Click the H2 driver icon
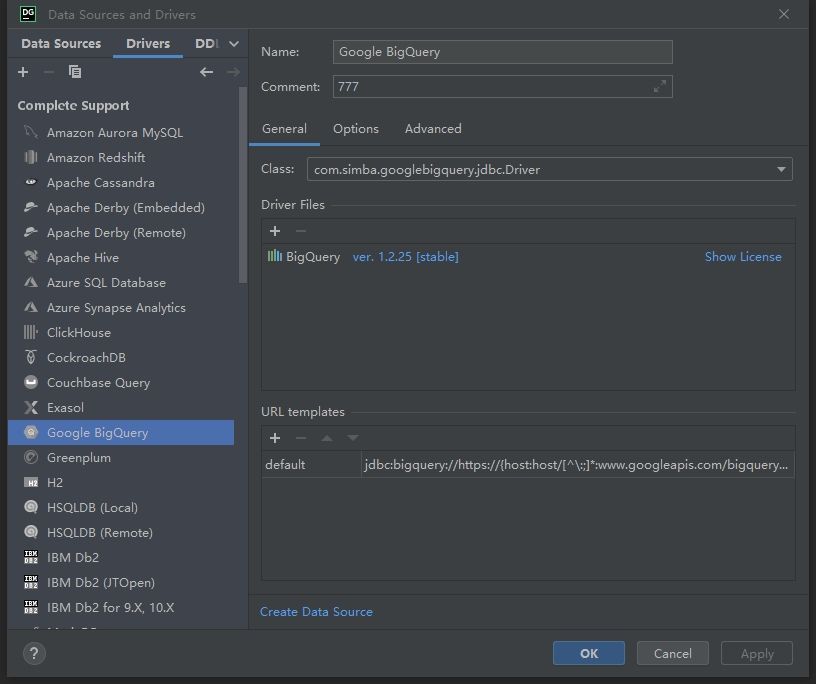 click(x=31, y=483)
